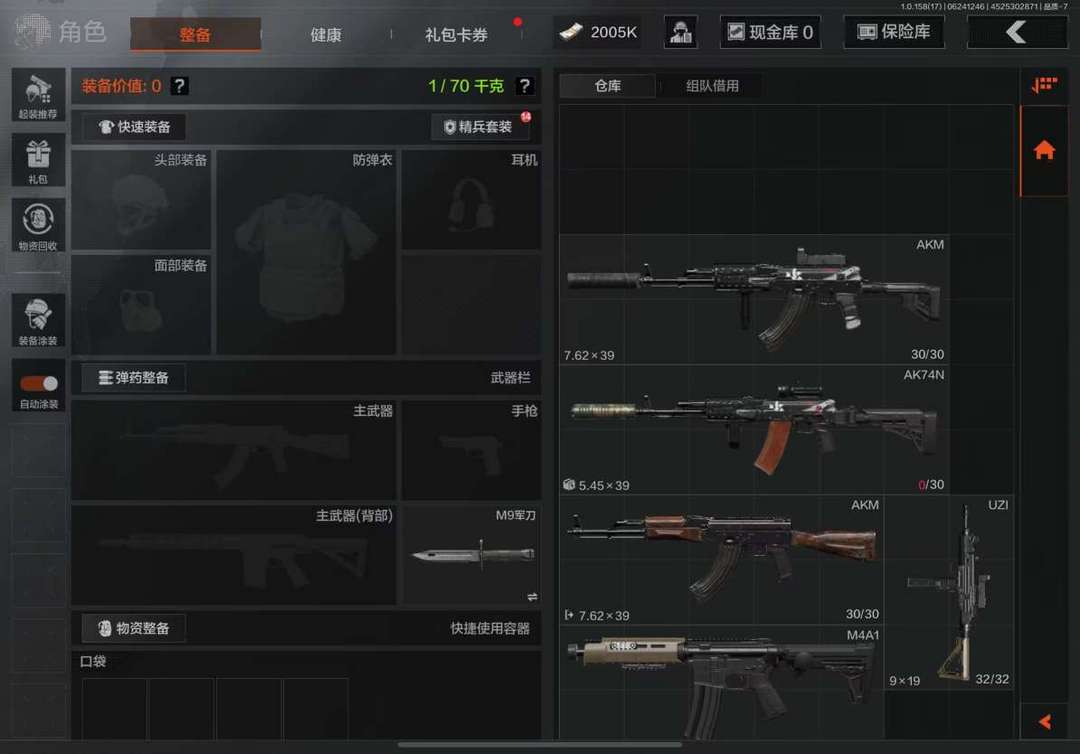Toggle the 自动涂装 switch

pos(39,384)
